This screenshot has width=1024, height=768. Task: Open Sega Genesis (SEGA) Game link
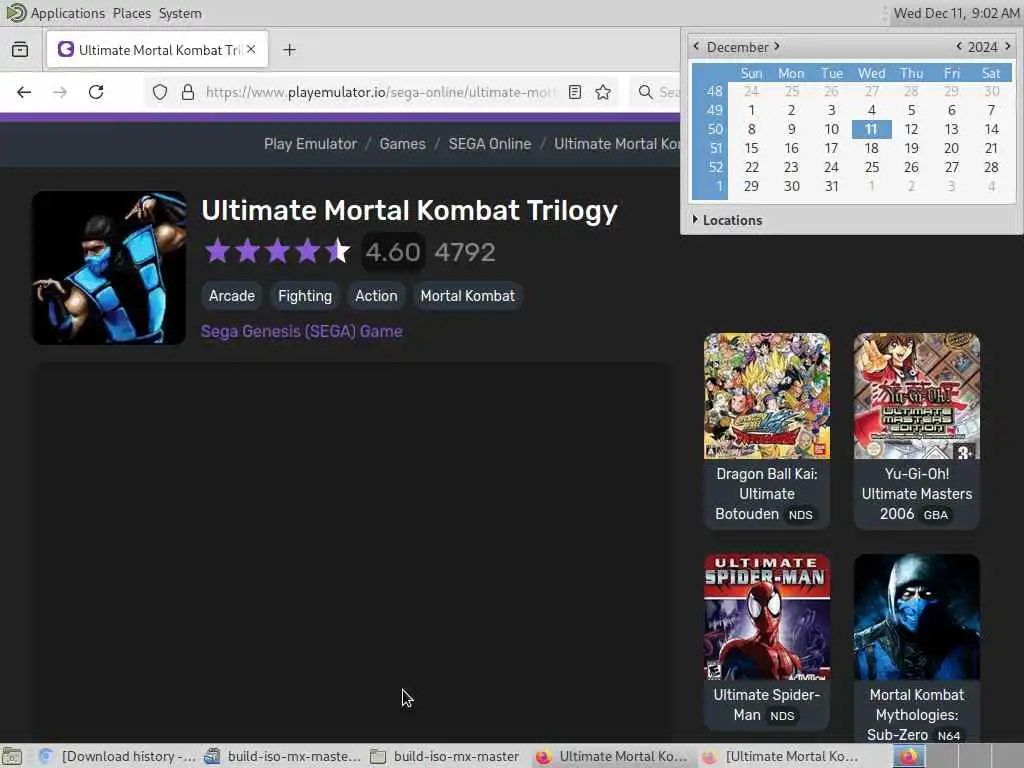click(x=302, y=331)
